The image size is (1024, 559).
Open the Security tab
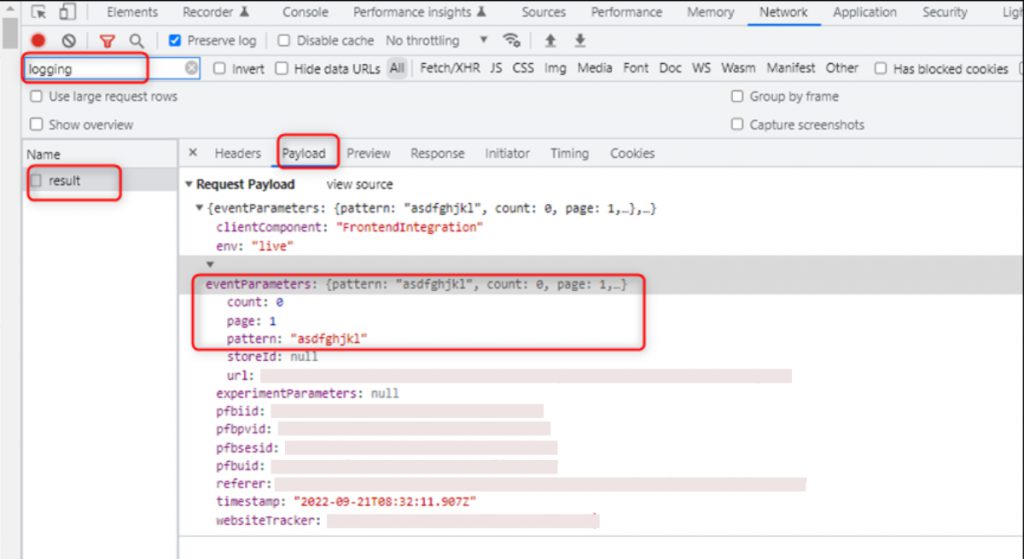coord(944,12)
